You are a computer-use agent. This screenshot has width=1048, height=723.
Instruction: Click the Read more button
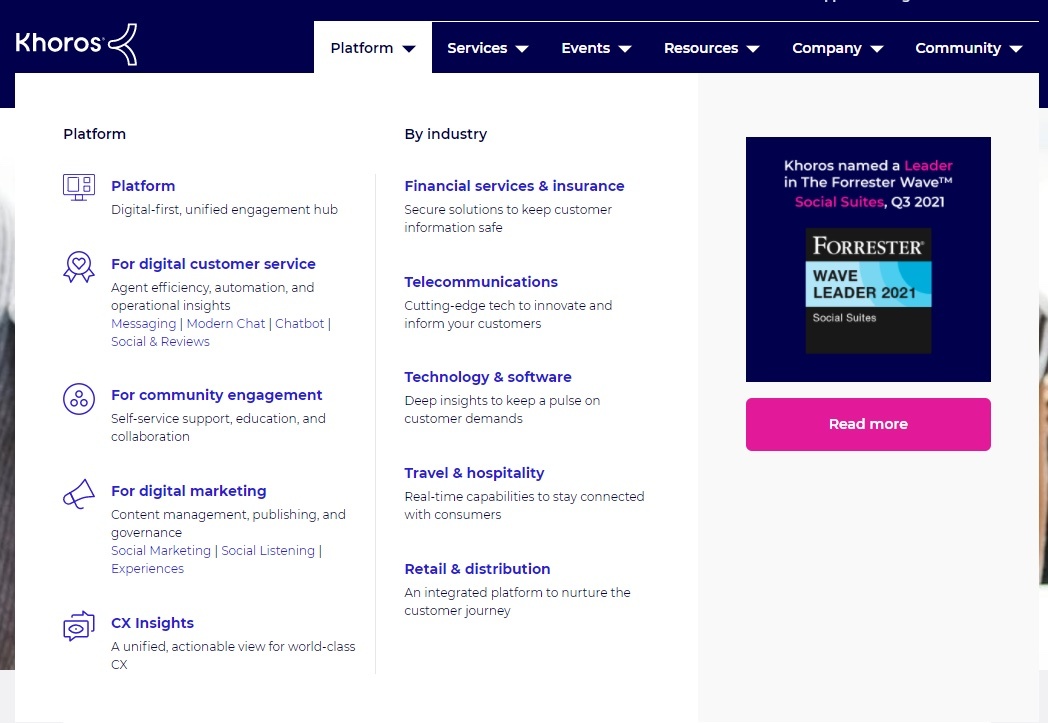click(868, 424)
